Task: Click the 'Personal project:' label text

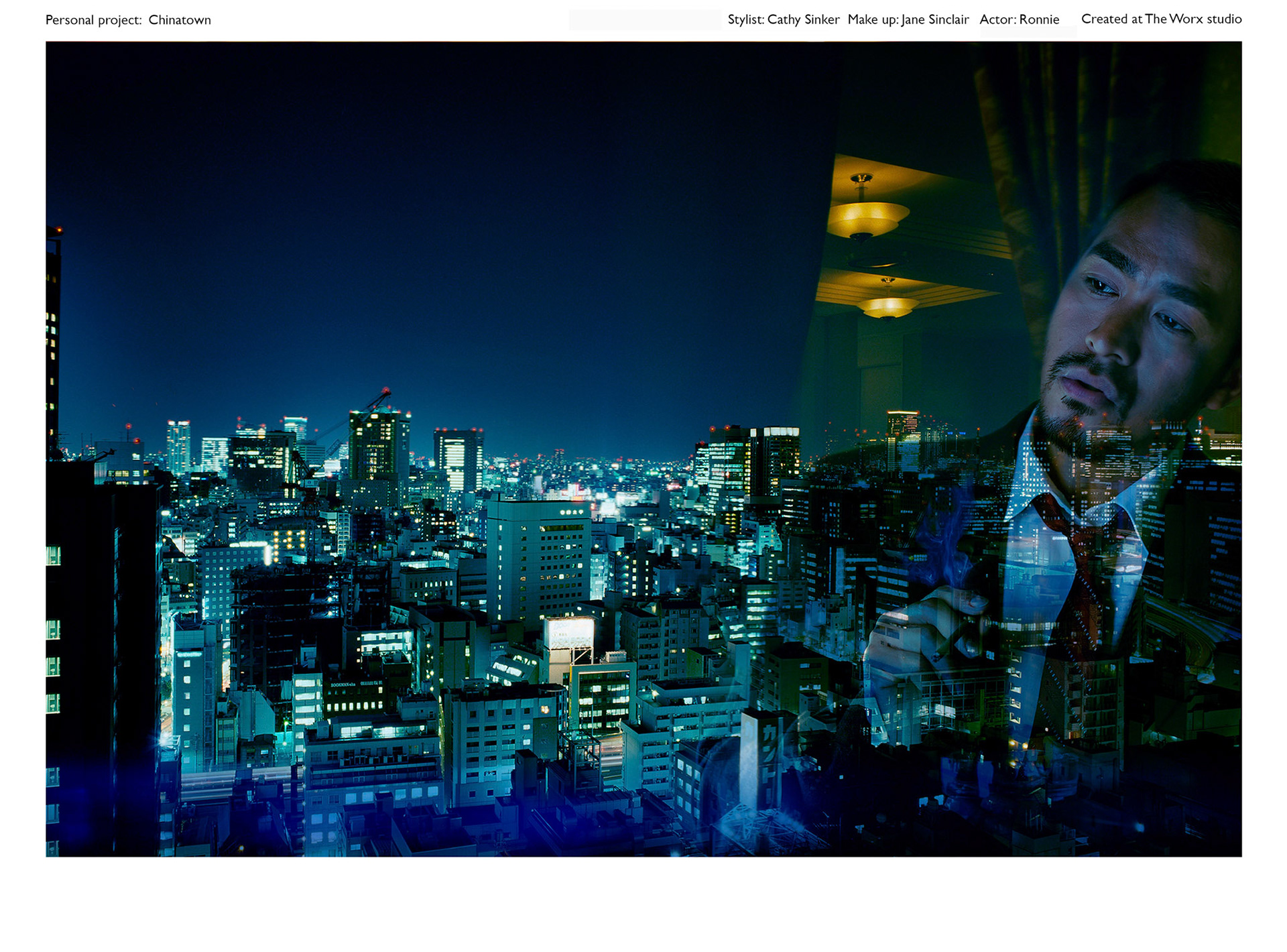Action: 93,20
